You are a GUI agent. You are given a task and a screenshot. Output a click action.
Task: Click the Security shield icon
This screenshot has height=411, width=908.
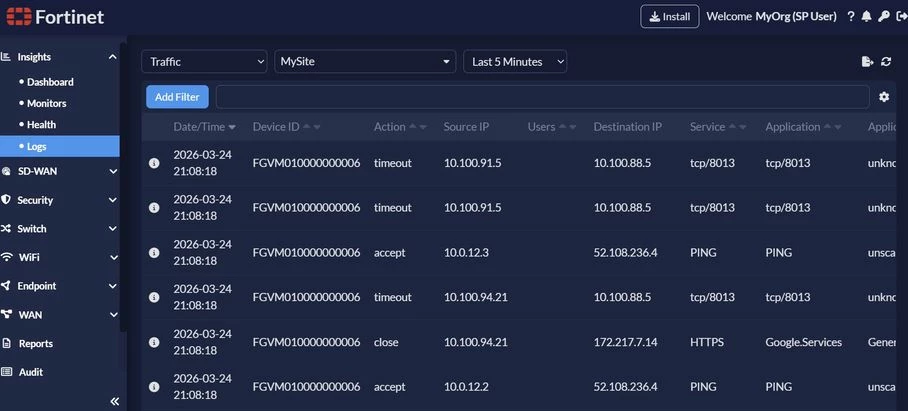[x=6, y=200]
